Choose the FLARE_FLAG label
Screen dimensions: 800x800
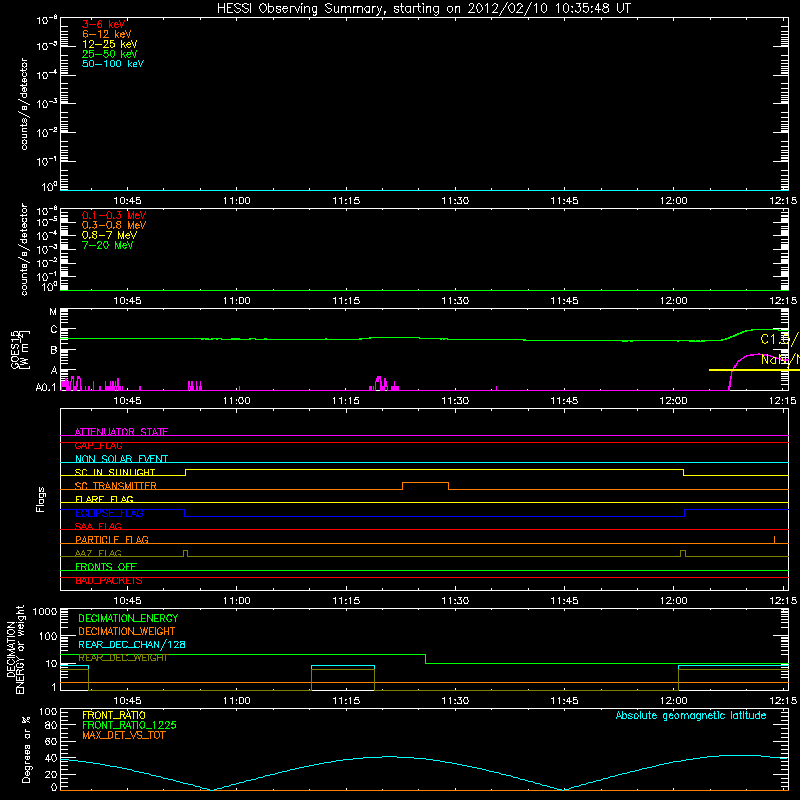point(104,499)
